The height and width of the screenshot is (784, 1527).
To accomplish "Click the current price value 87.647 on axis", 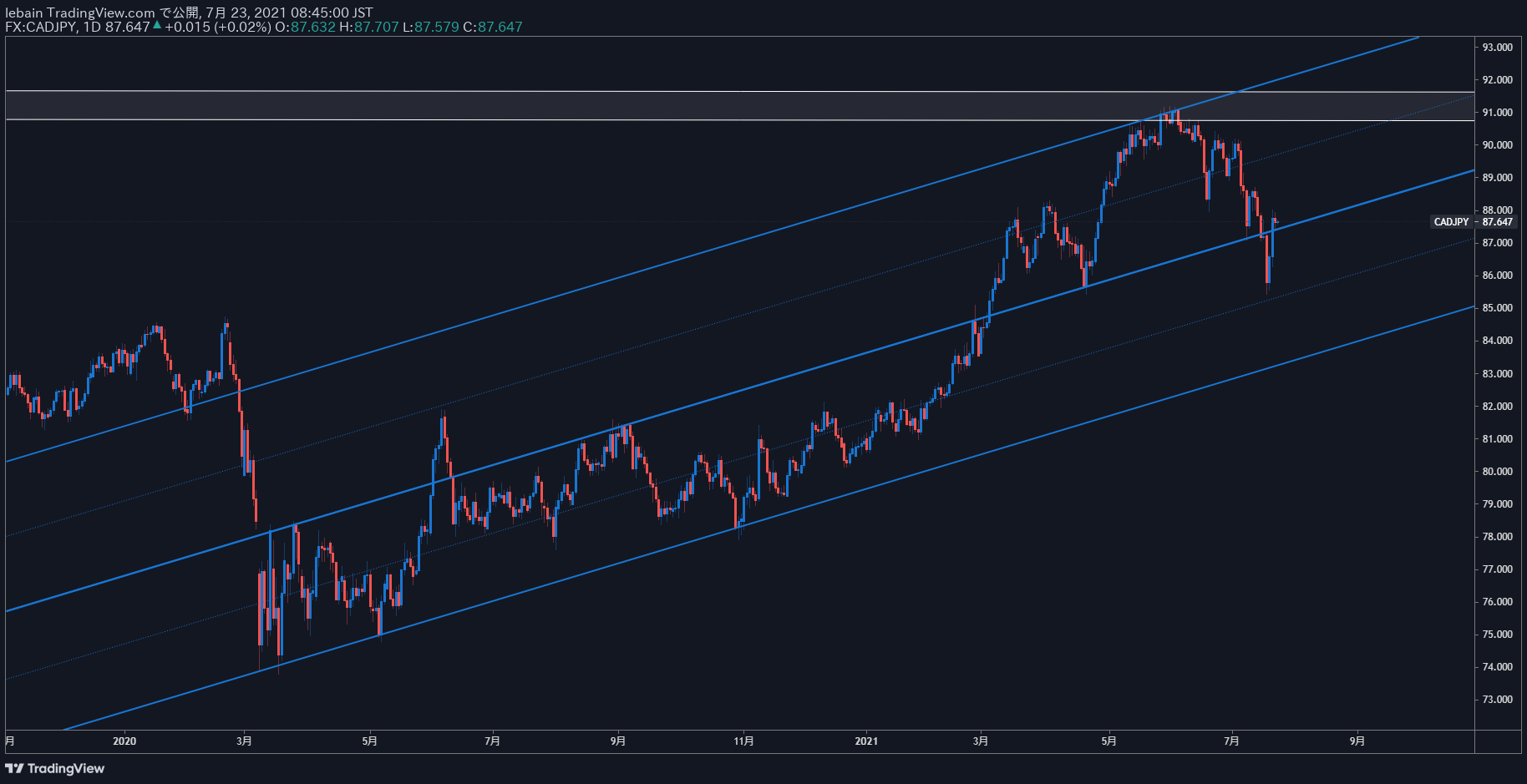I will 1497,222.
